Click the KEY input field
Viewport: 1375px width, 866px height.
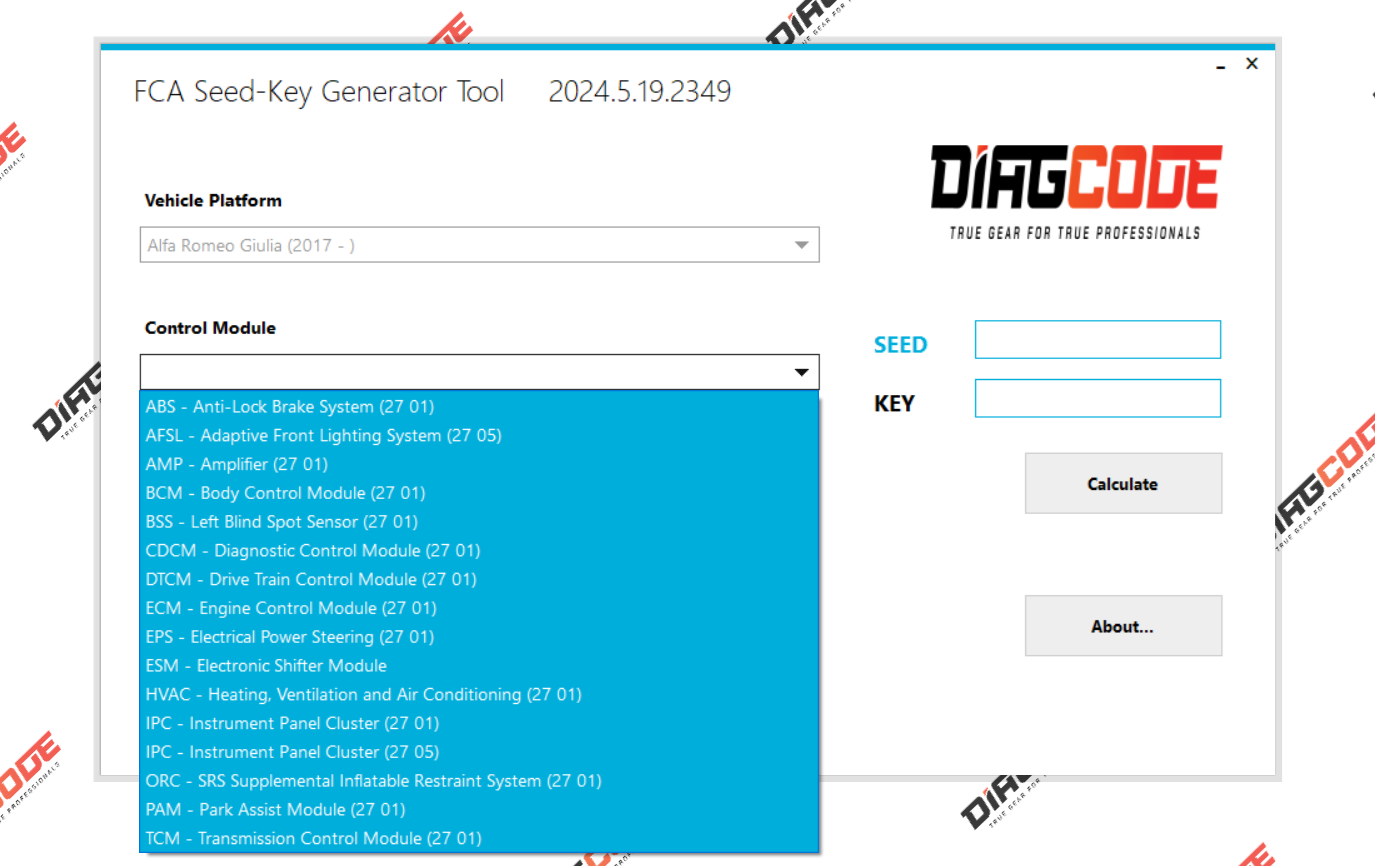point(1098,398)
